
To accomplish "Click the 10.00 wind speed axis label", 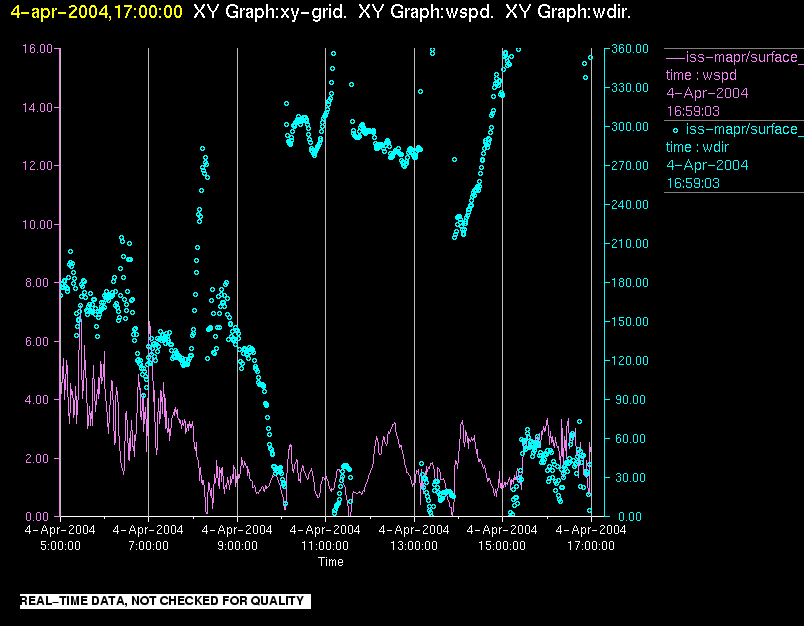I will [x=37, y=225].
